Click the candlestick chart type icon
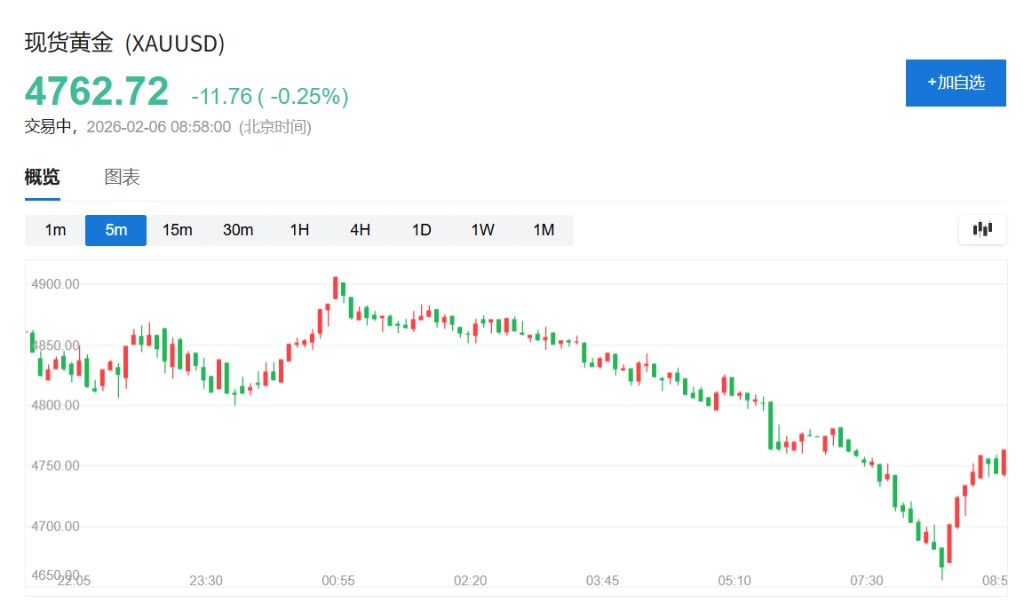 (x=982, y=229)
